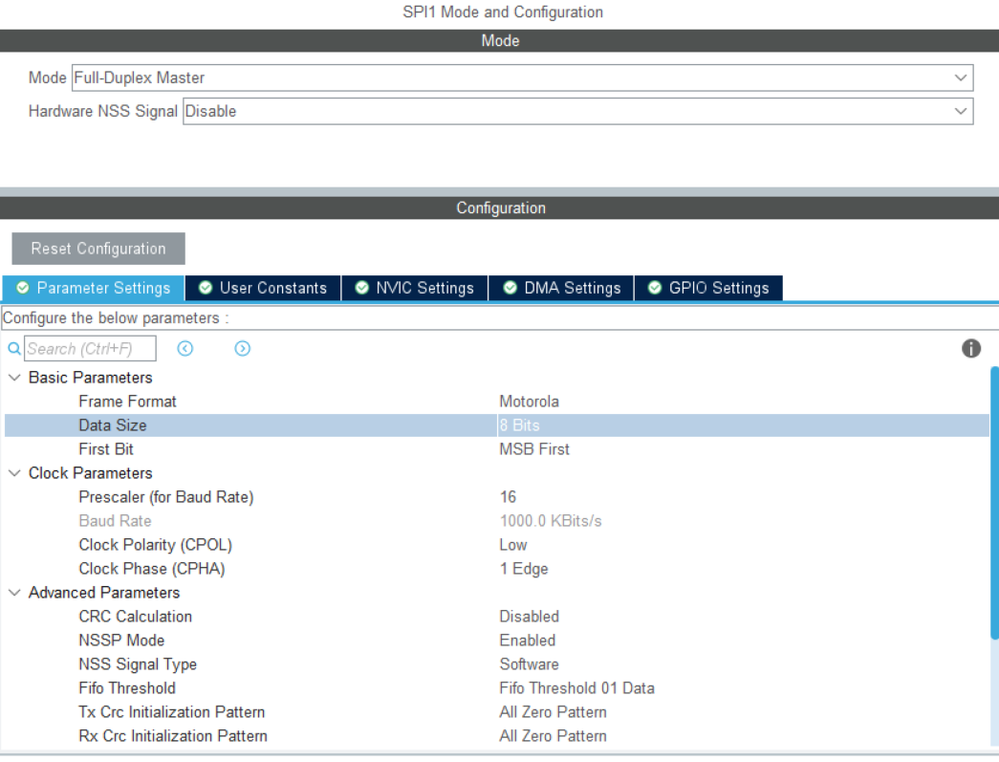
Task: Click the prescaler value 16
Action: [x=508, y=497]
